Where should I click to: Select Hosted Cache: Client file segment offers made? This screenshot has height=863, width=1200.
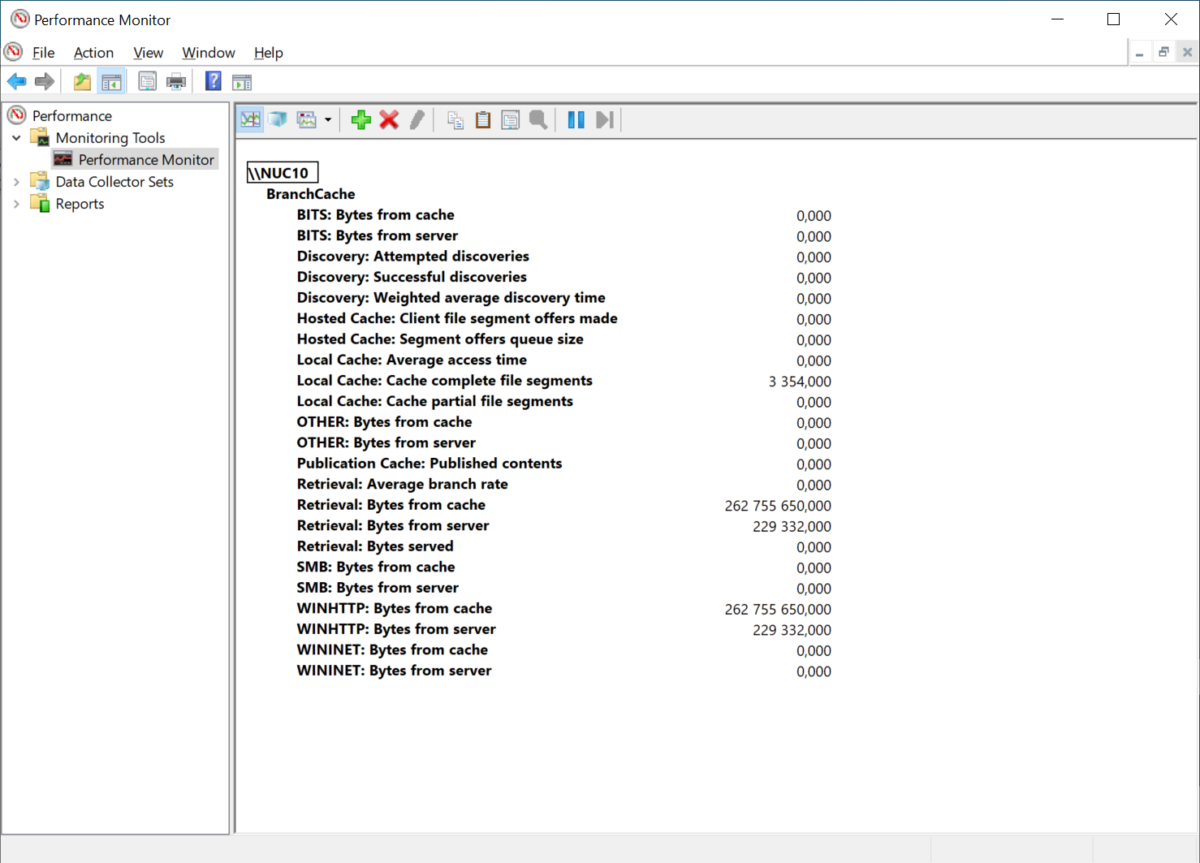457,318
